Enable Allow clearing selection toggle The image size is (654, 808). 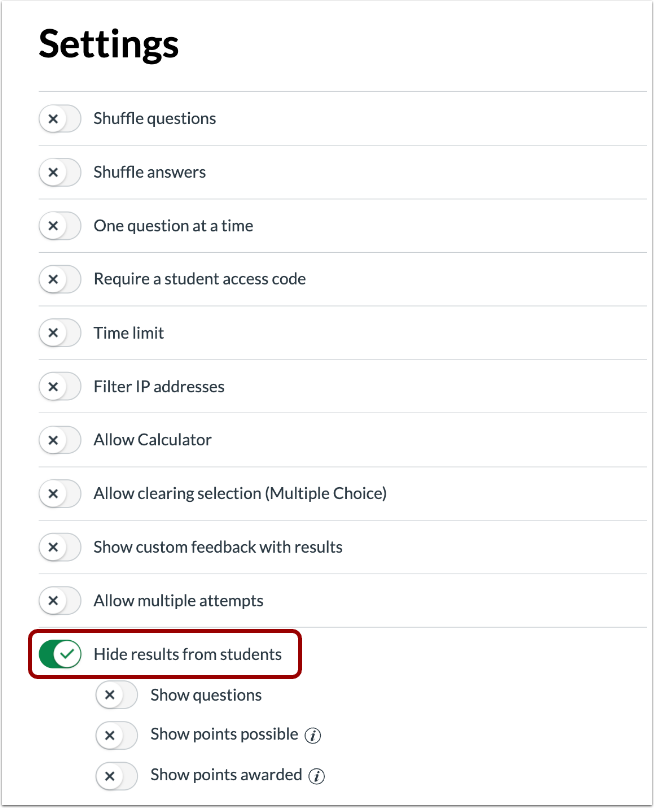59,493
